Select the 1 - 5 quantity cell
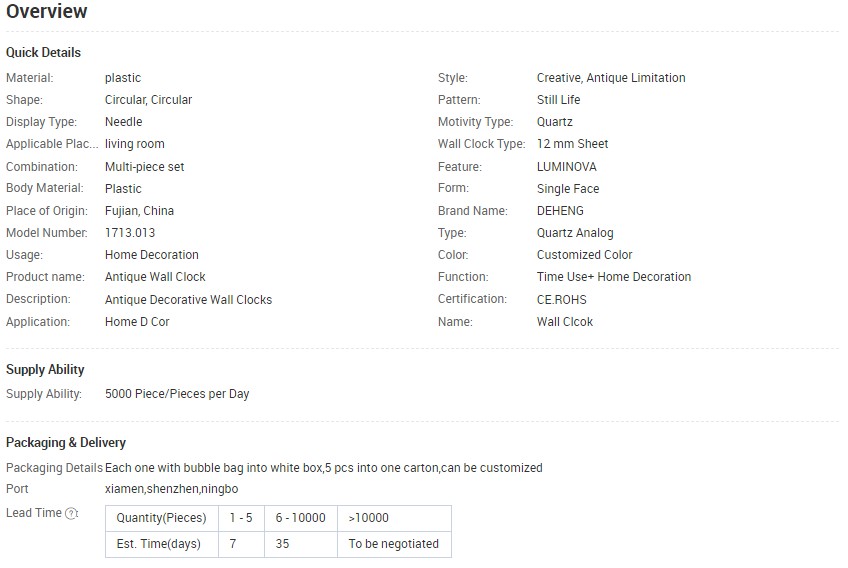 tap(241, 518)
